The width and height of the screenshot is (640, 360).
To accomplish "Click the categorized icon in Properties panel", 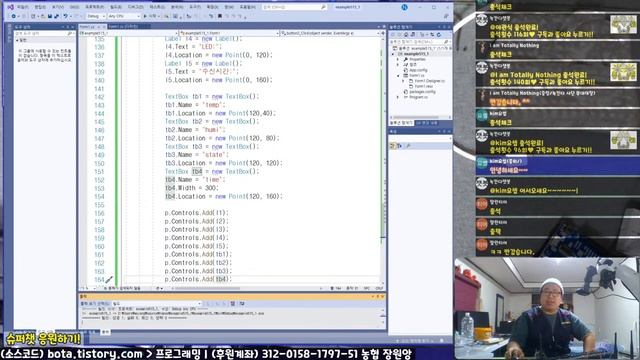I will pos(393,146).
